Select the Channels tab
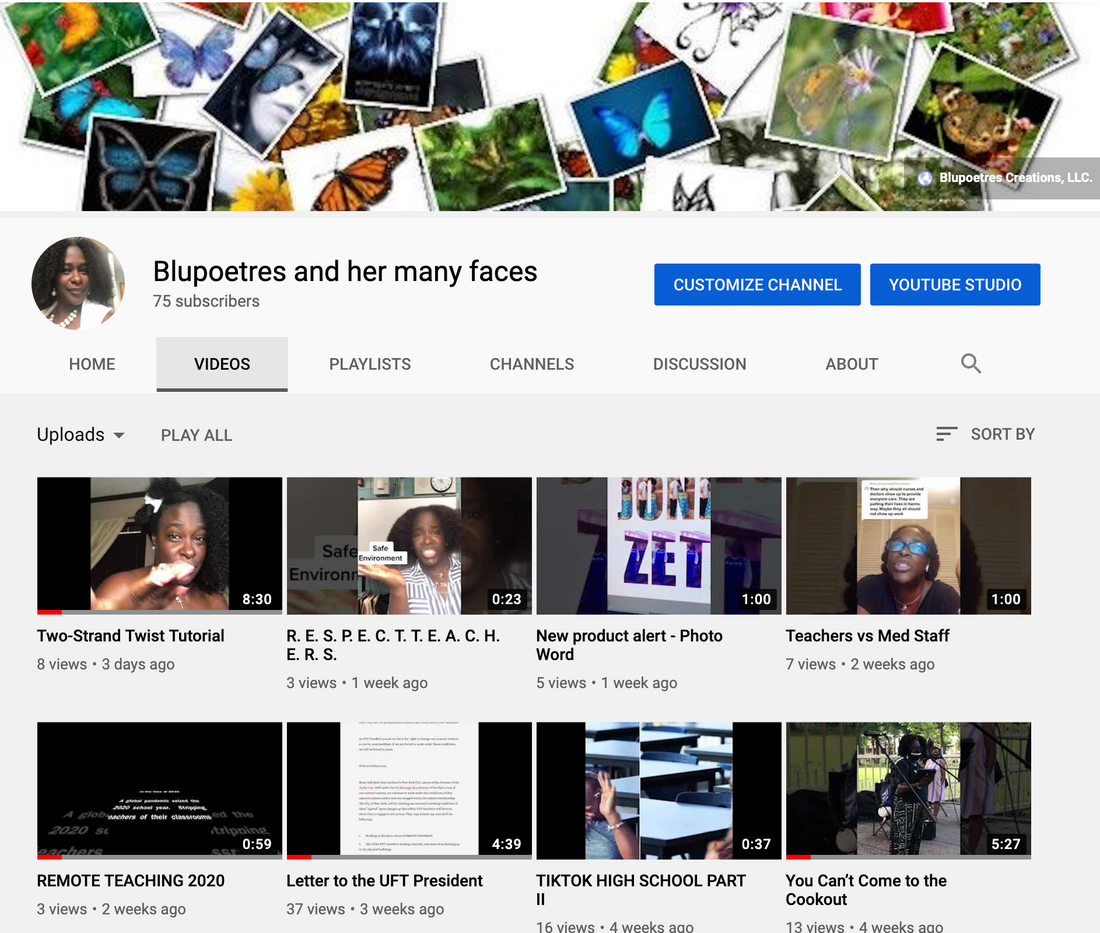Screen dimensions: 1100x933 point(532,364)
